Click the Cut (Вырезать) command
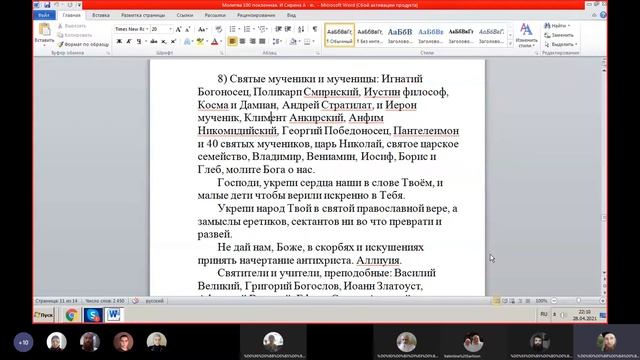This screenshot has width=640, height=360. click(x=72, y=26)
